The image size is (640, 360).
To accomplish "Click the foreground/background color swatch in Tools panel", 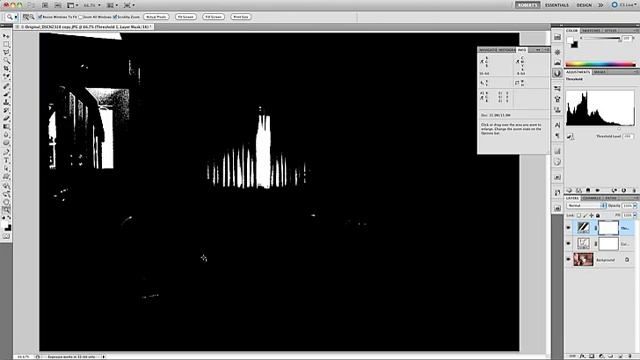I will coord(7,225).
